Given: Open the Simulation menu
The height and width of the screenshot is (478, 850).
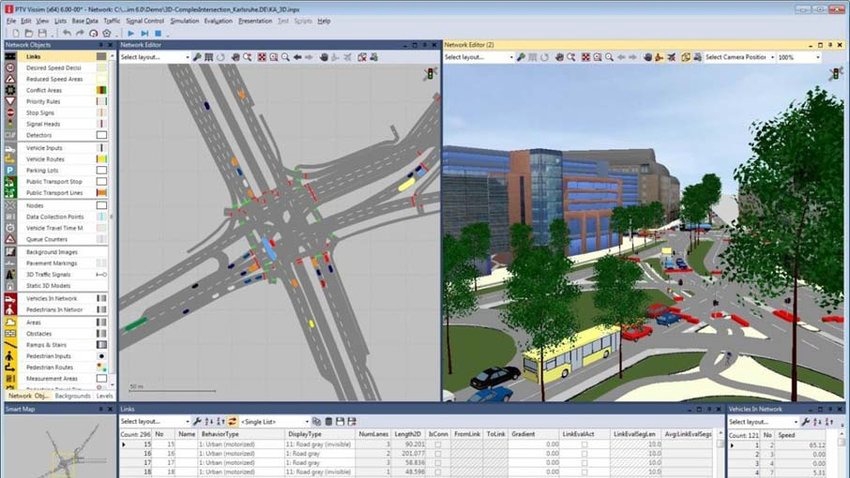Looking at the screenshot, I should click(184, 20).
